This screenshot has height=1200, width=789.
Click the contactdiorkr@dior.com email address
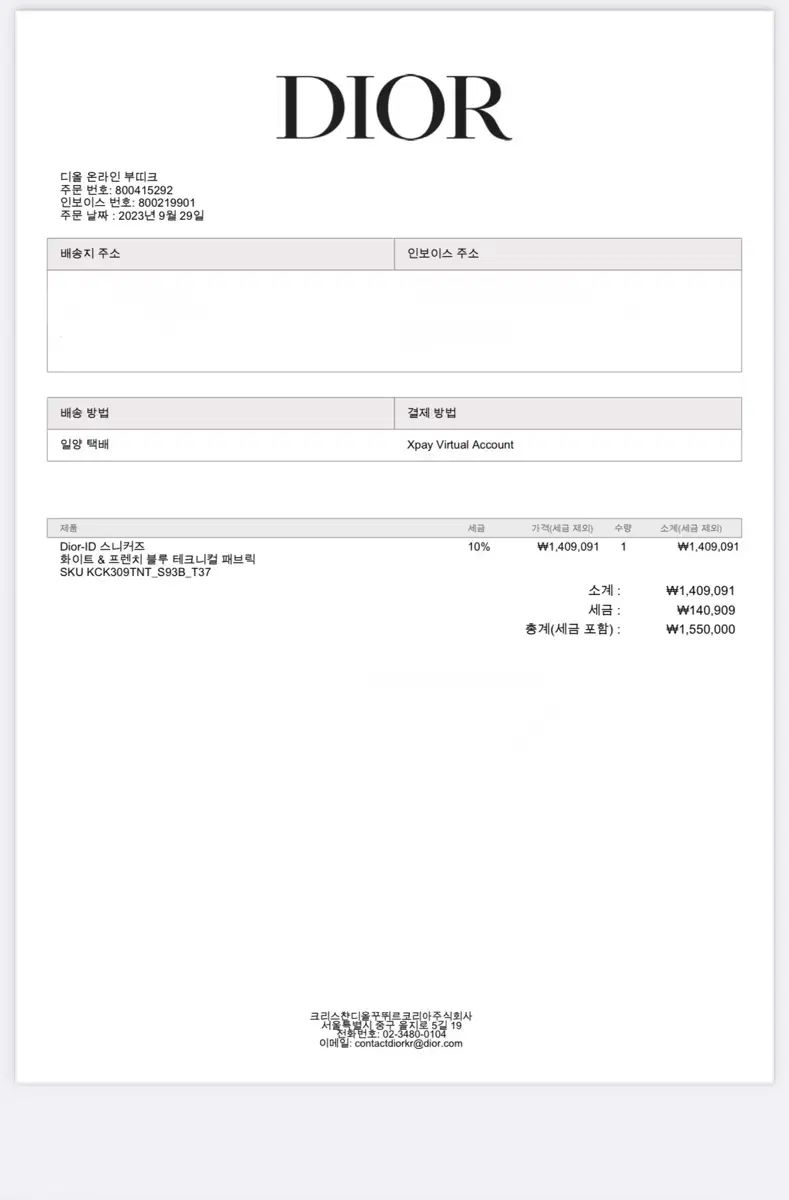(408, 1043)
